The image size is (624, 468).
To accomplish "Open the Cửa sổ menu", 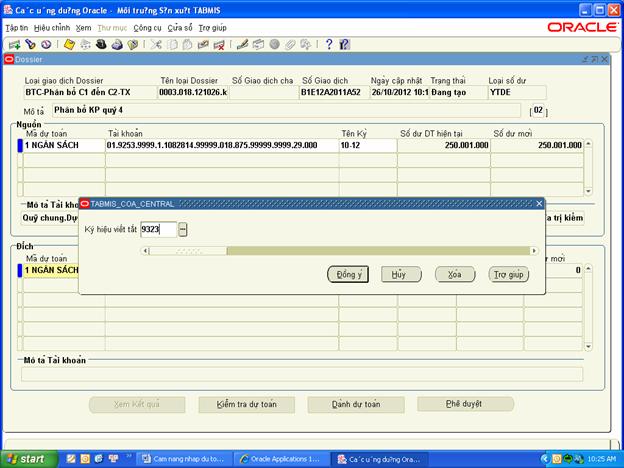I will tap(179, 28).
